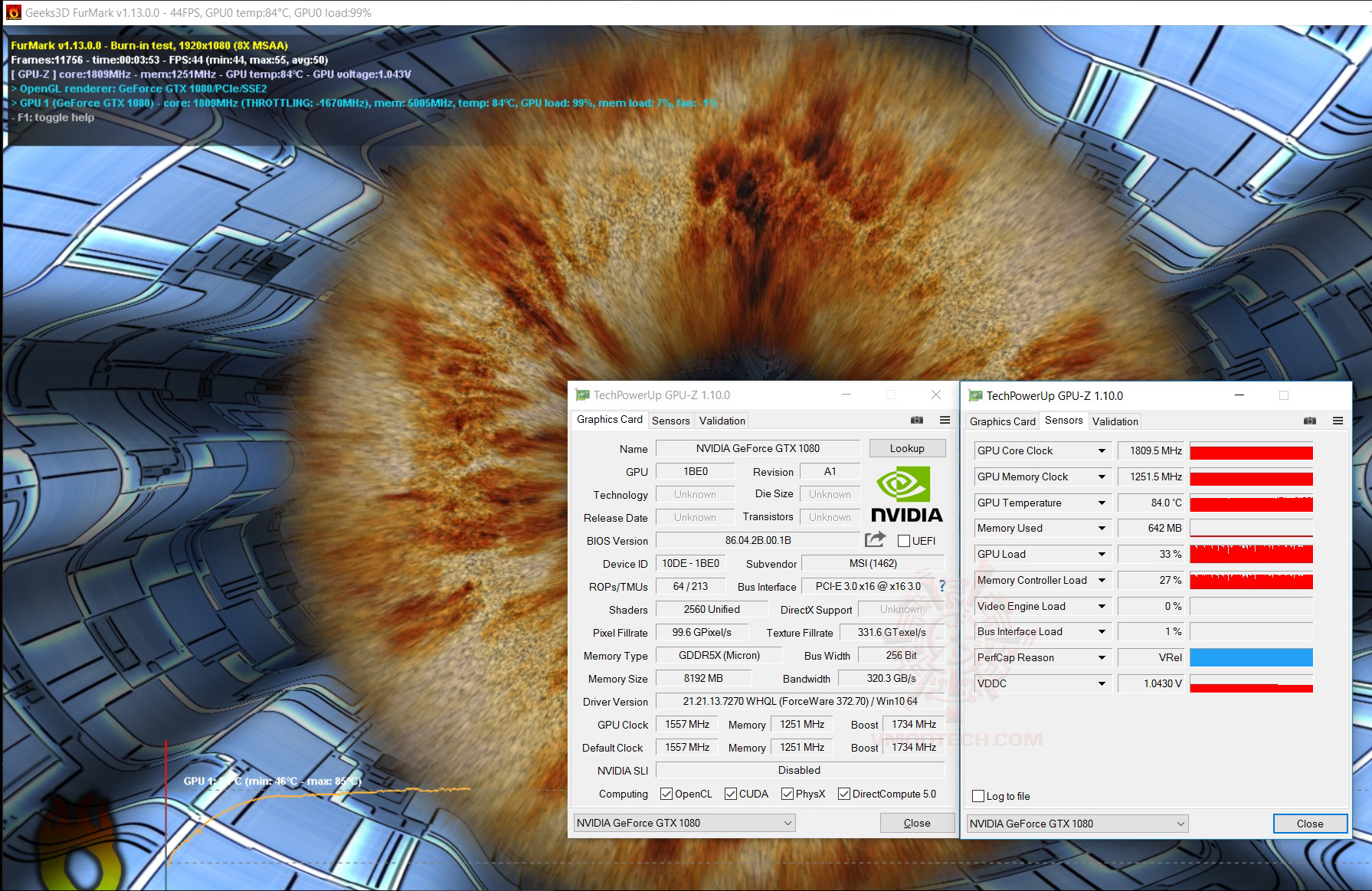Viewport: 1372px width, 891px height.
Task: Click the screenshot camera icon in the left GPU-Z window
Action: click(917, 420)
